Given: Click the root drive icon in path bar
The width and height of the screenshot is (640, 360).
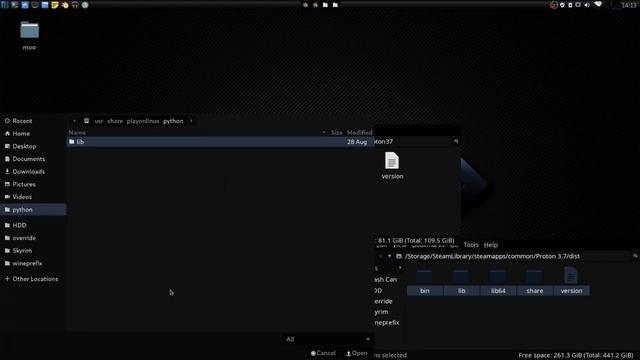Looking at the screenshot, I should [x=87, y=121].
